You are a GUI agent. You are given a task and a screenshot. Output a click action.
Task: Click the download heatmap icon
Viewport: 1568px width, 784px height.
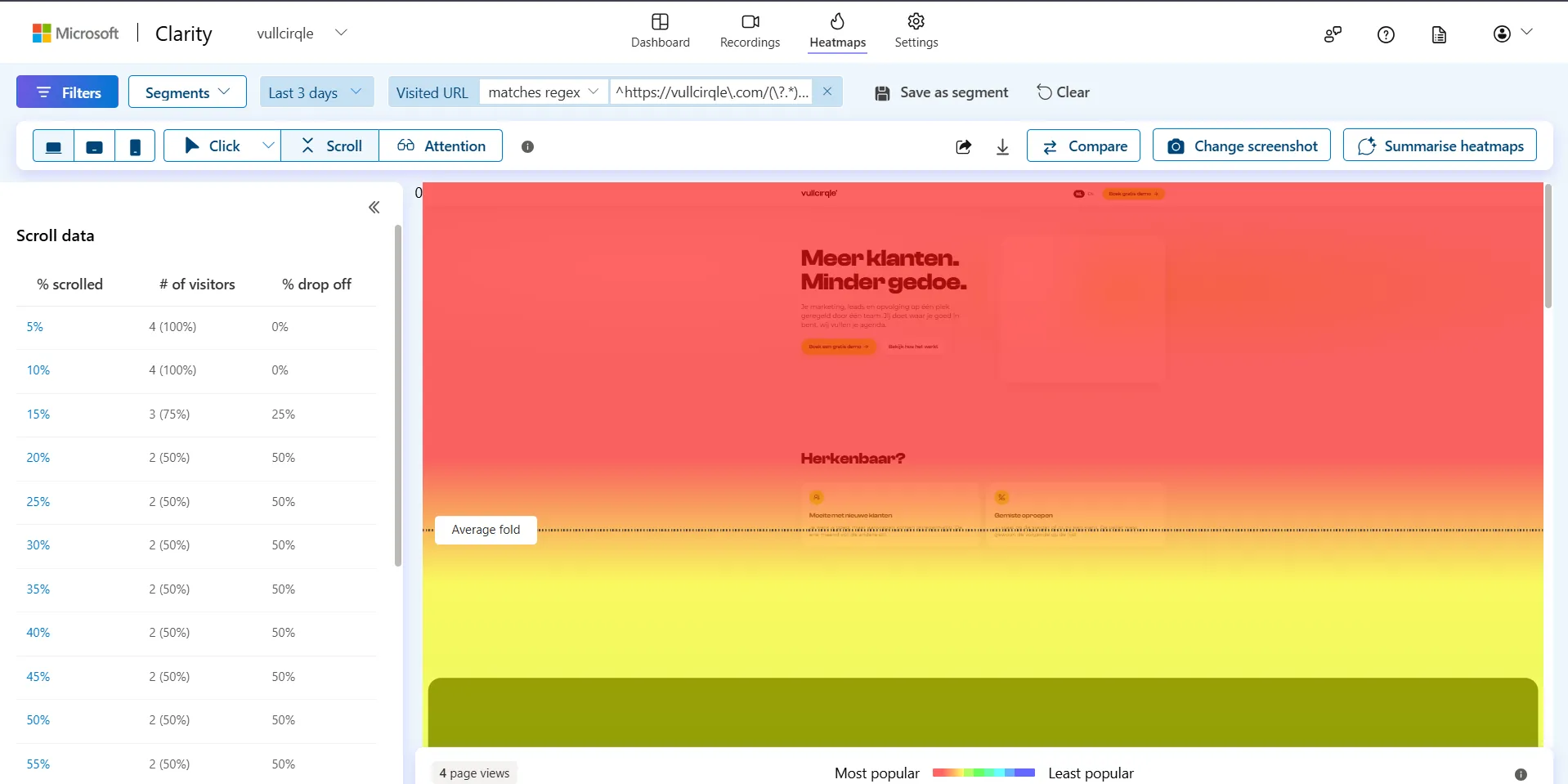coord(1003,146)
